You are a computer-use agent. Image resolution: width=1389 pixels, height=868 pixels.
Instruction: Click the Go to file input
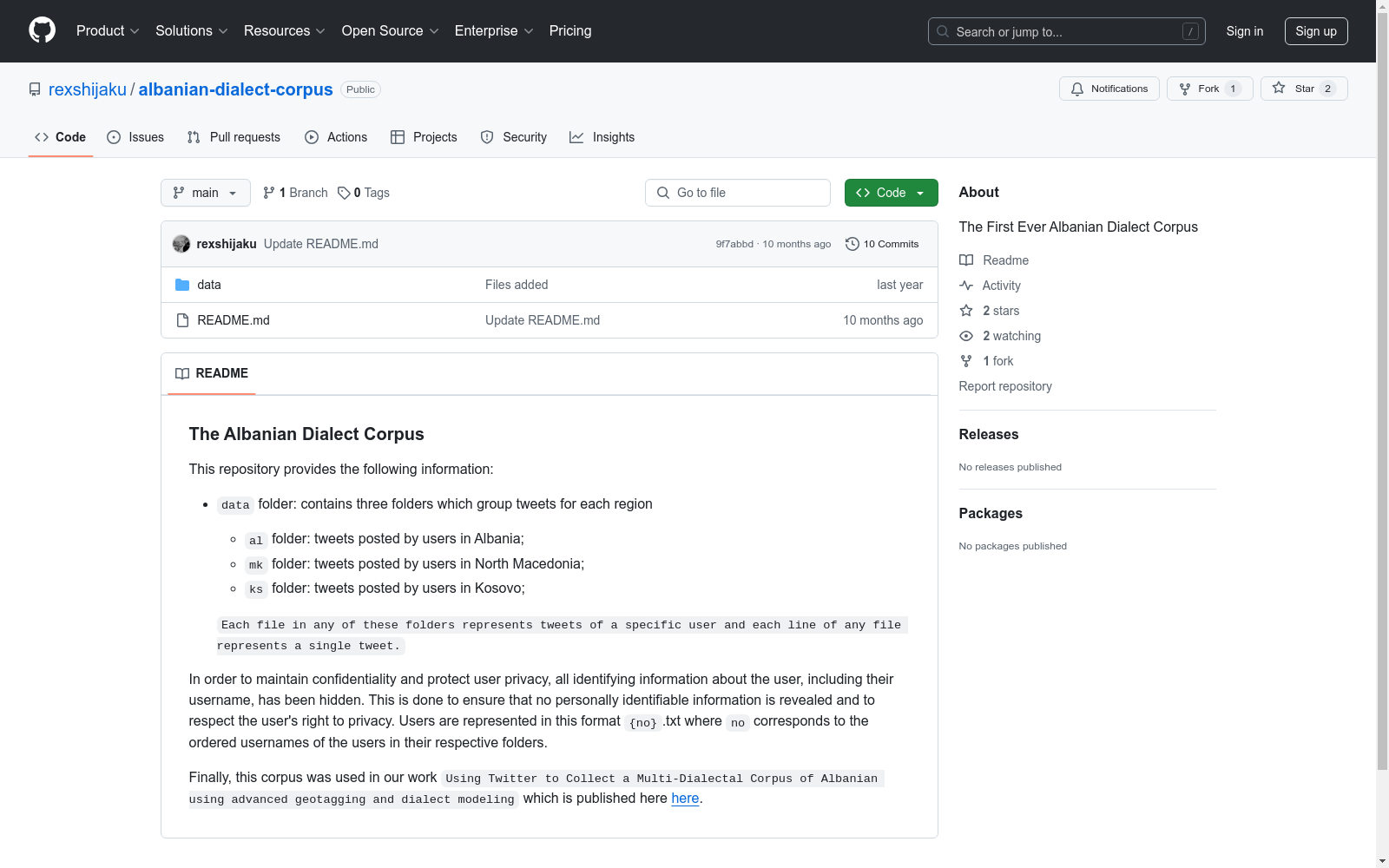coord(738,193)
